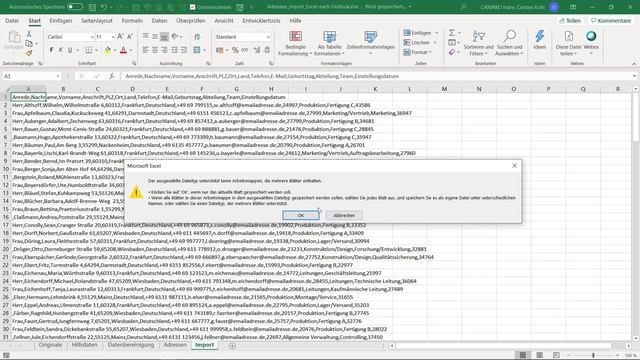Click the Teilen button
This screenshot has height=360, width=640.
pyautogui.click(x=570, y=20)
